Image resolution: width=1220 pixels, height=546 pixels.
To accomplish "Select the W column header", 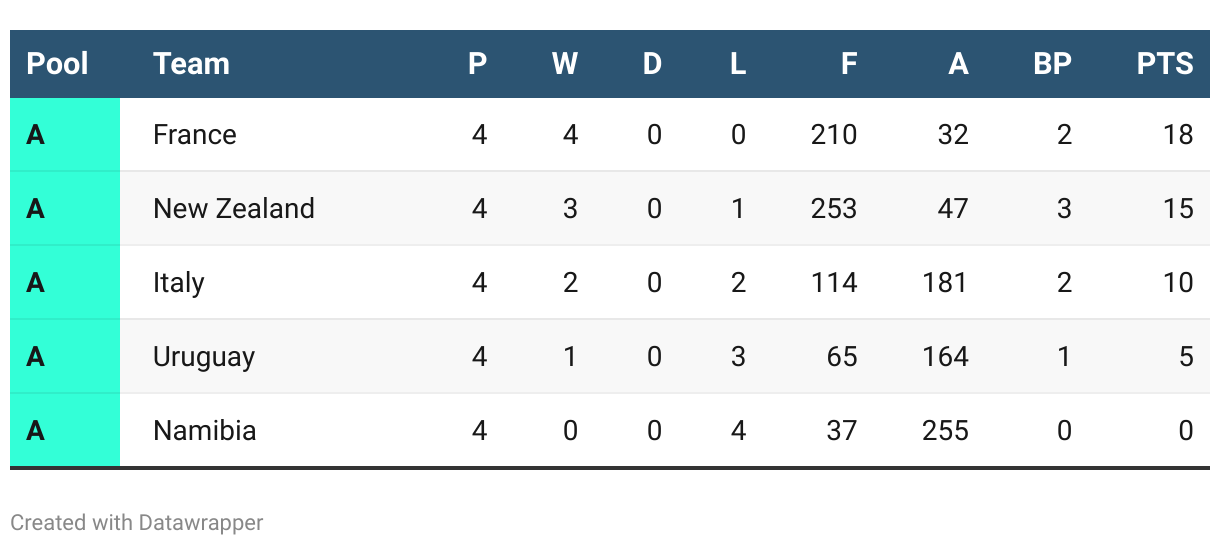I will coord(565,64).
